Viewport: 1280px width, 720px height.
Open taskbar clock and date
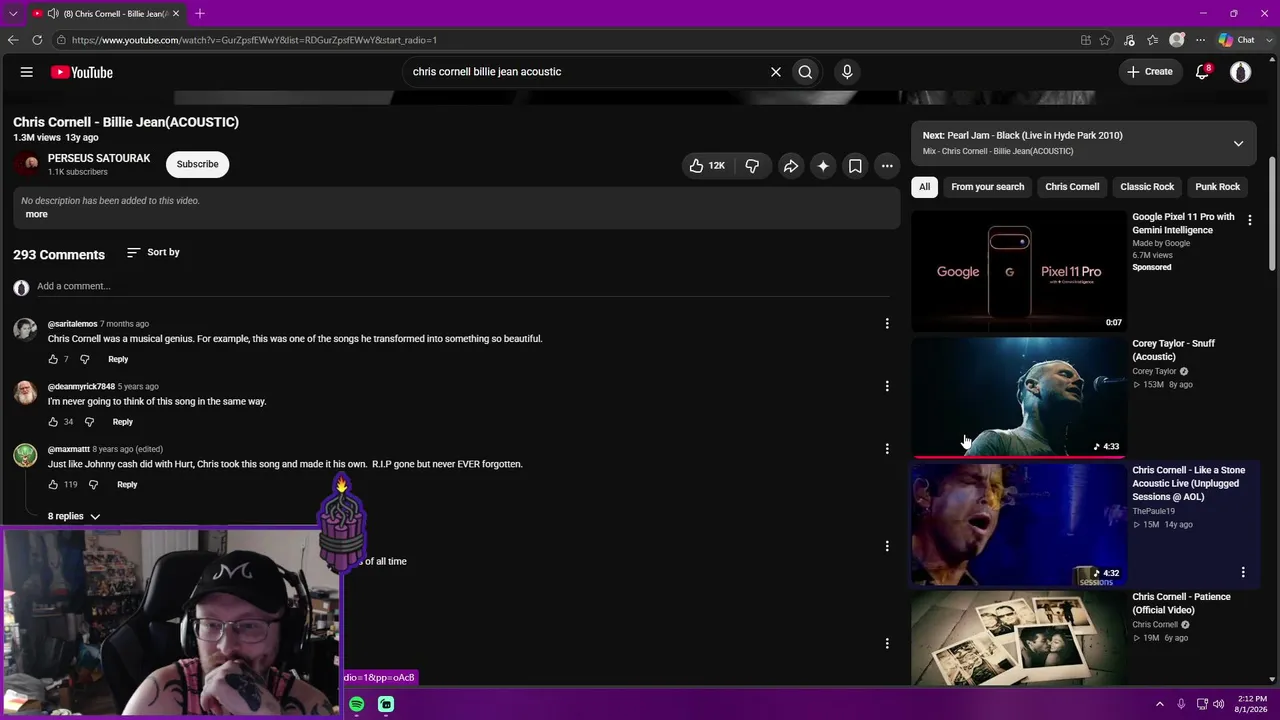1252,704
